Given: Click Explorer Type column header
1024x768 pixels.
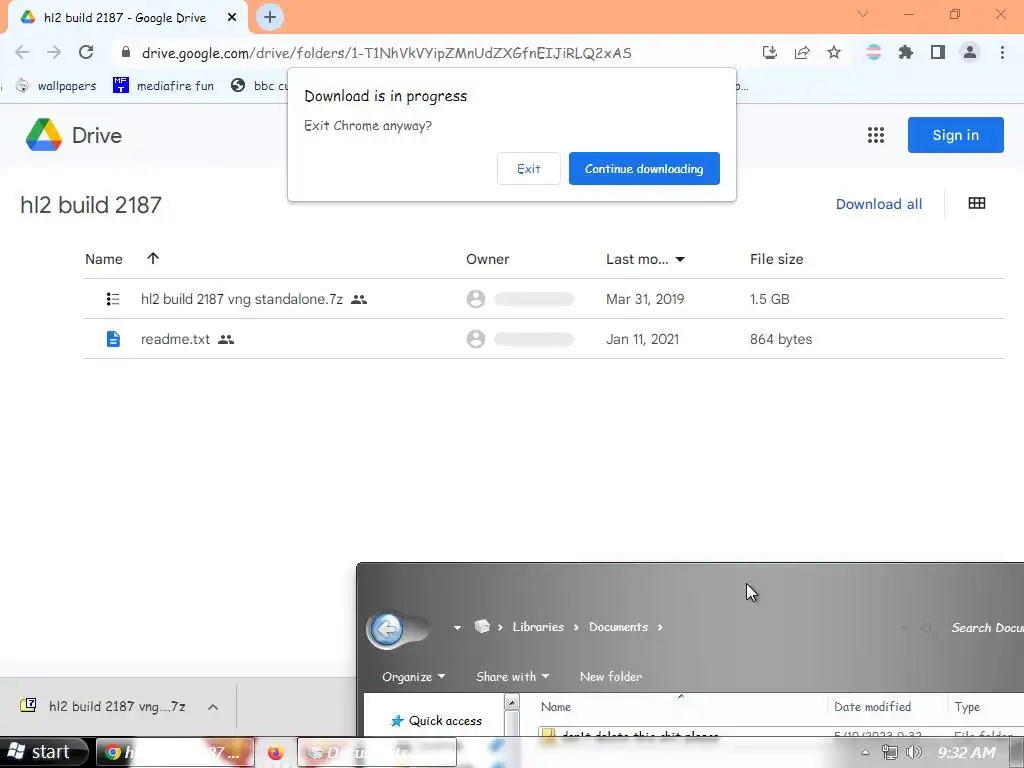Looking at the screenshot, I should tap(967, 707).
